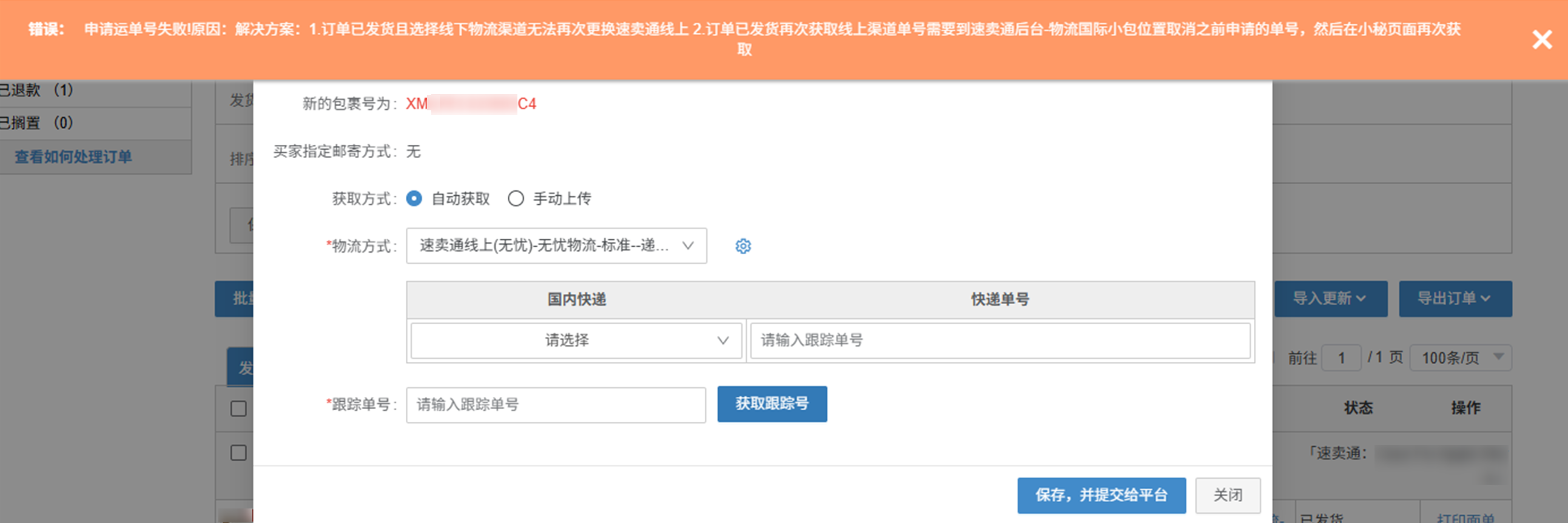The height and width of the screenshot is (523, 1568).
Task: Expand the 物流方式 dropdown
Action: pos(556,245)
